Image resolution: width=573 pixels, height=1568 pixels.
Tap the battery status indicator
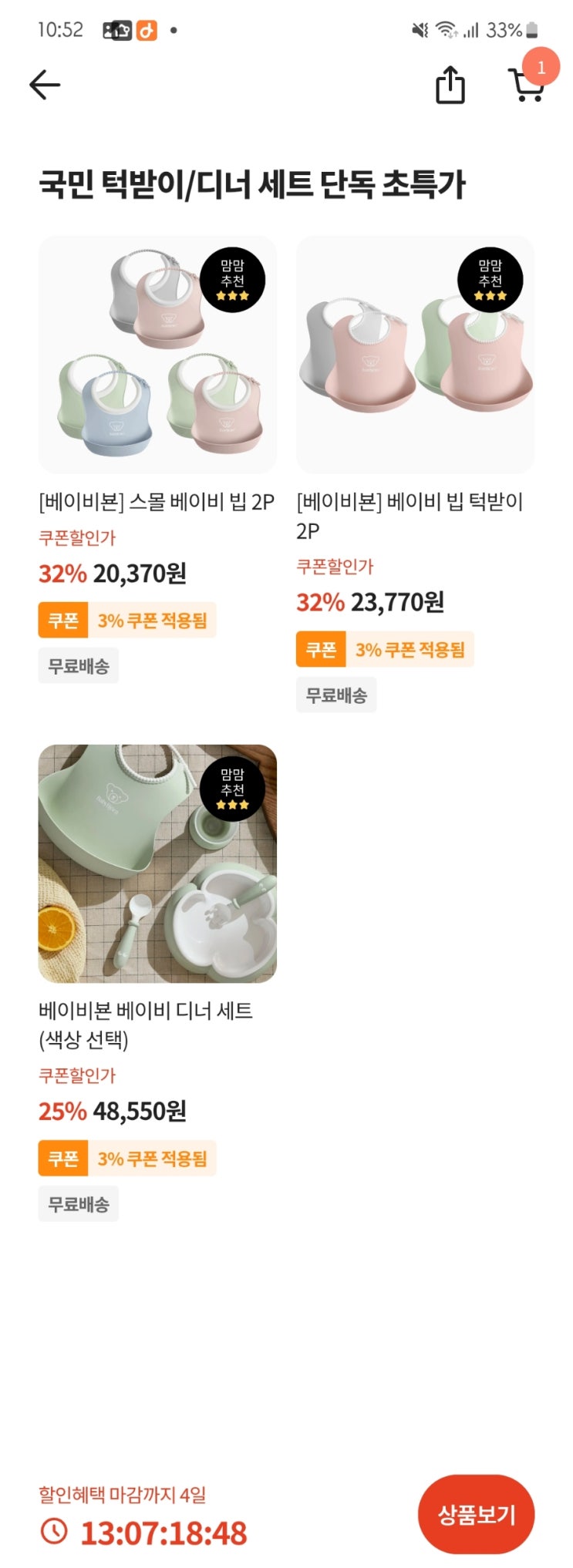click(531, 31)
